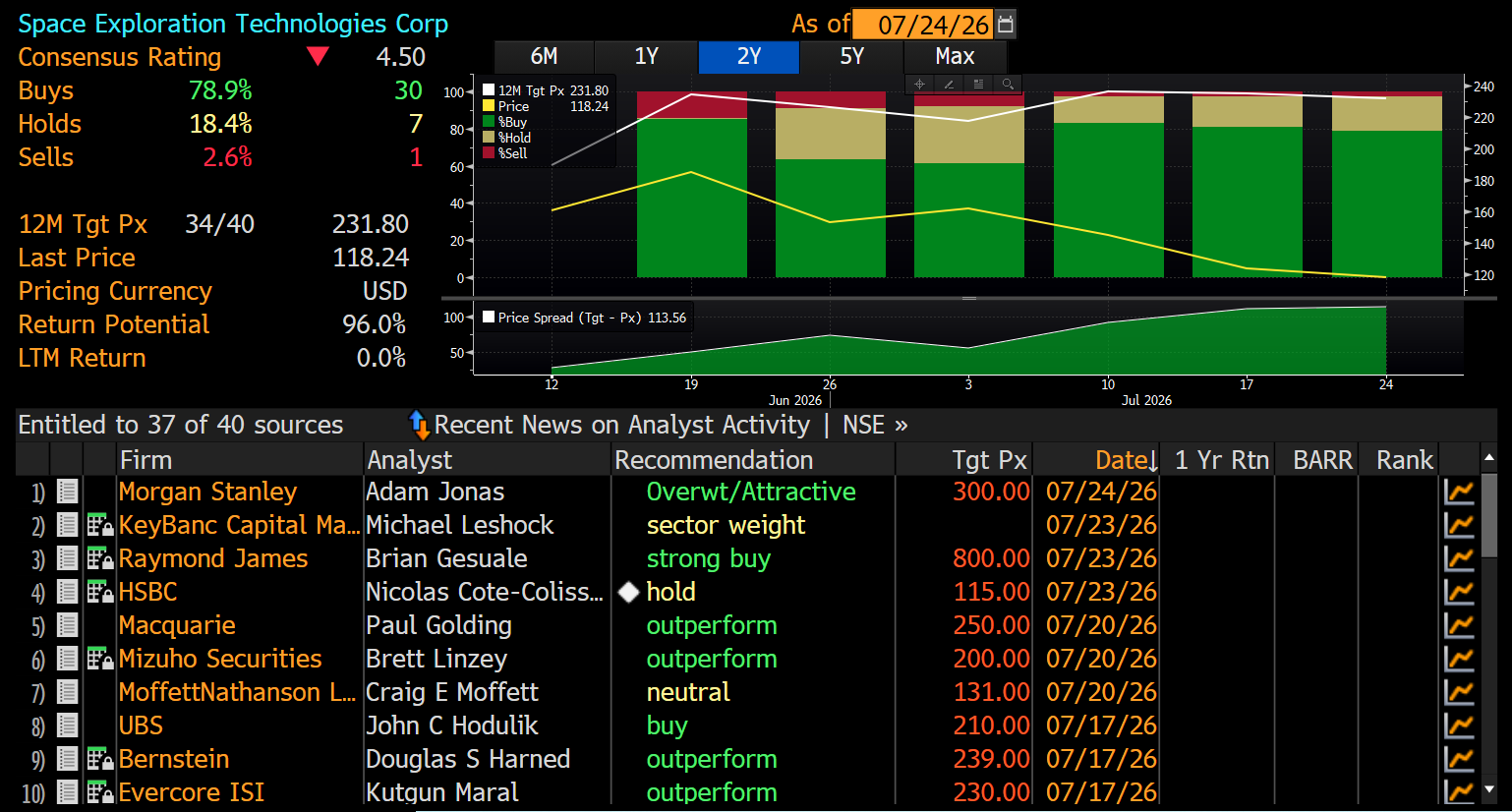Open the chart legend list icon
The height and width of the screenshot is (812, 1512).
(978, 85)
